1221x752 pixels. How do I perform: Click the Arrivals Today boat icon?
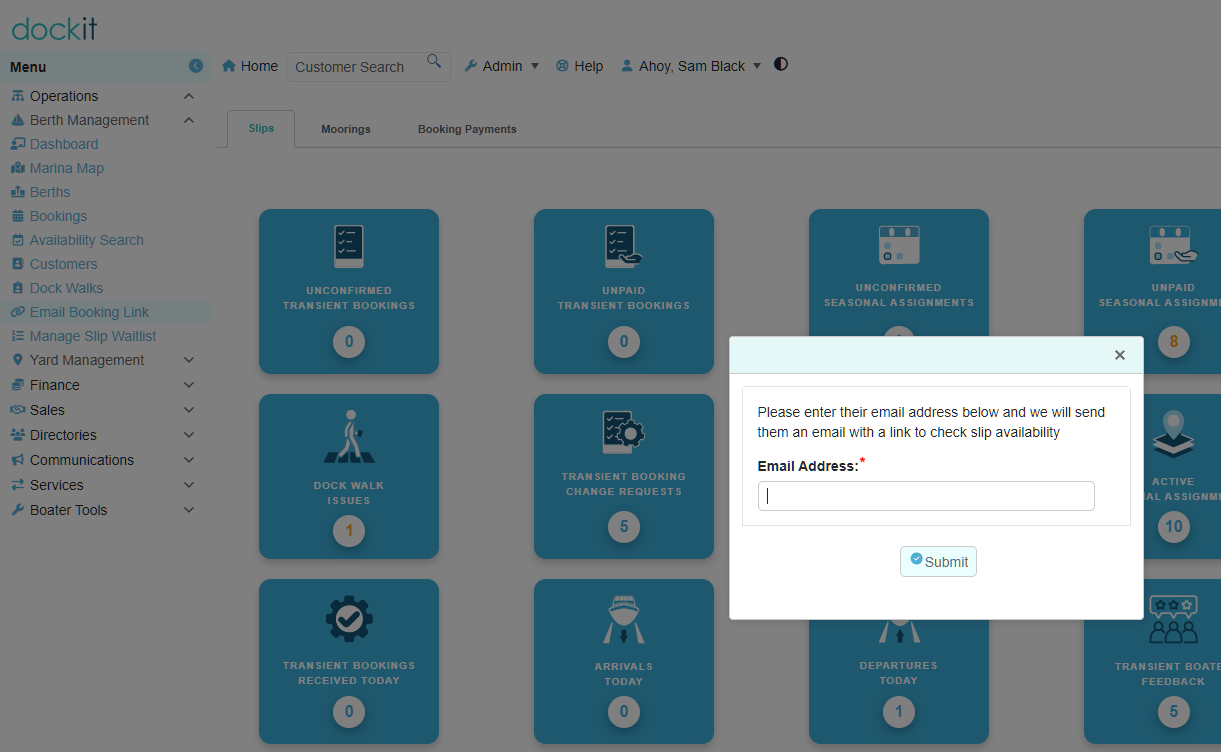pos(624,621)
